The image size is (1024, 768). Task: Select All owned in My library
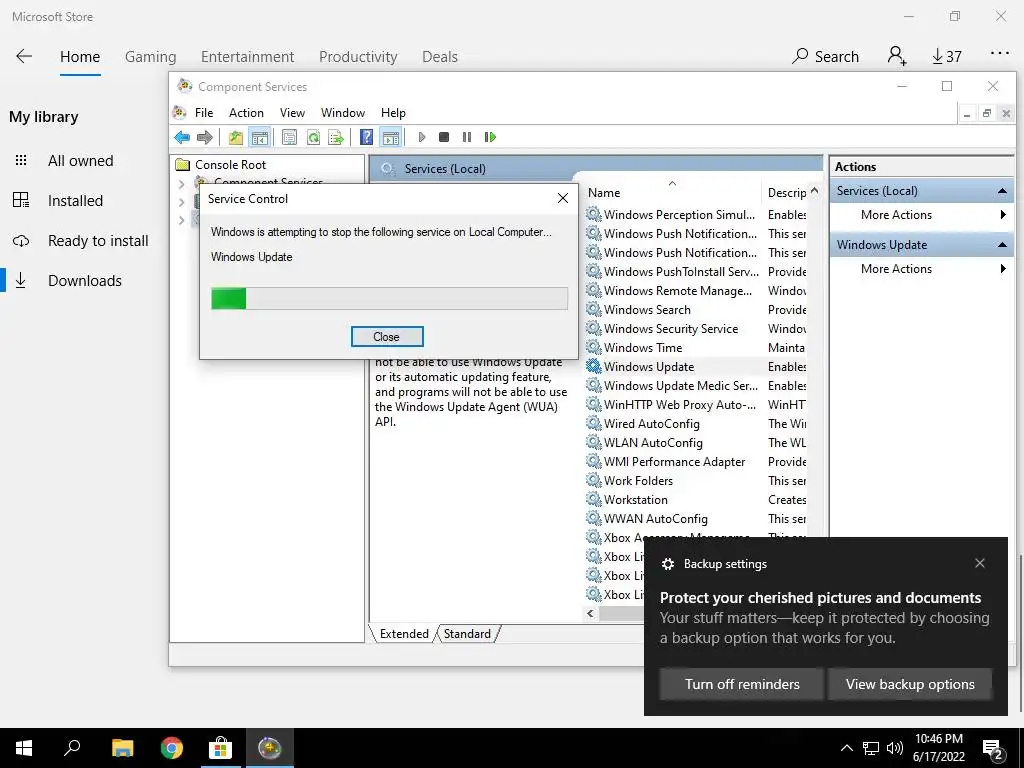[x=80, y=161]
